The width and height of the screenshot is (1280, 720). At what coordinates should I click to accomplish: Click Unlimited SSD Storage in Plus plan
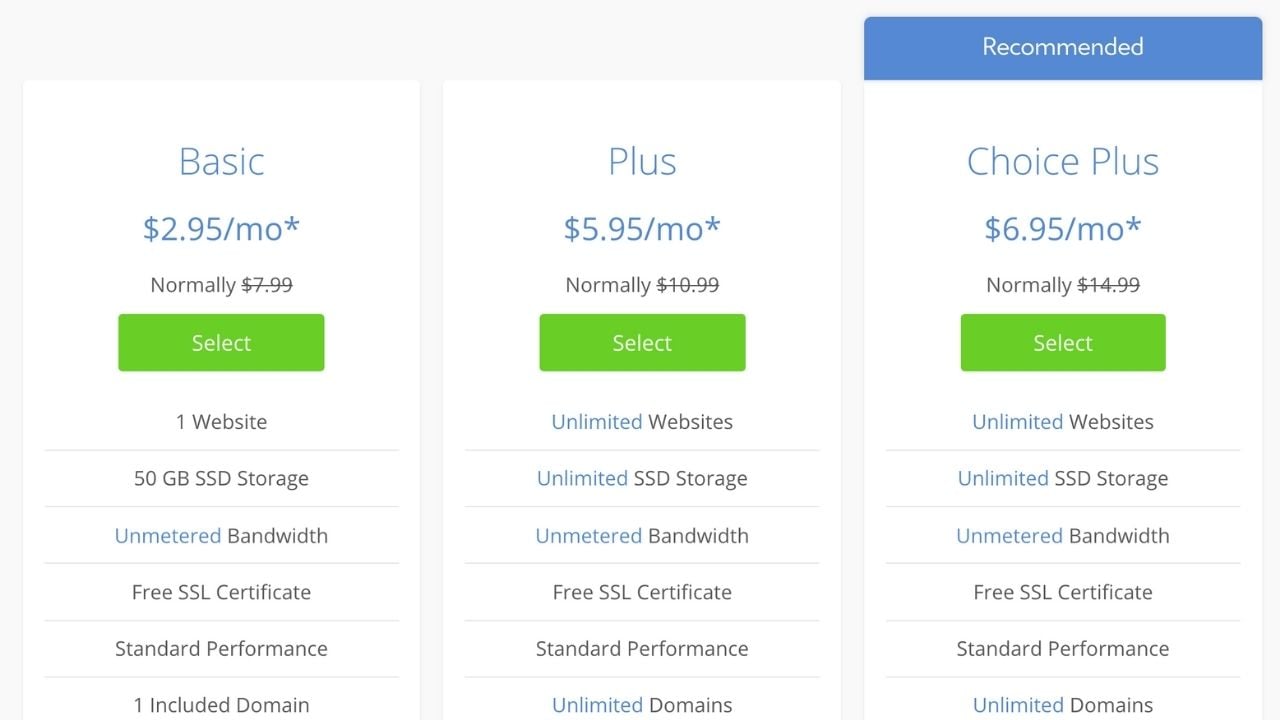click(642, 478)
